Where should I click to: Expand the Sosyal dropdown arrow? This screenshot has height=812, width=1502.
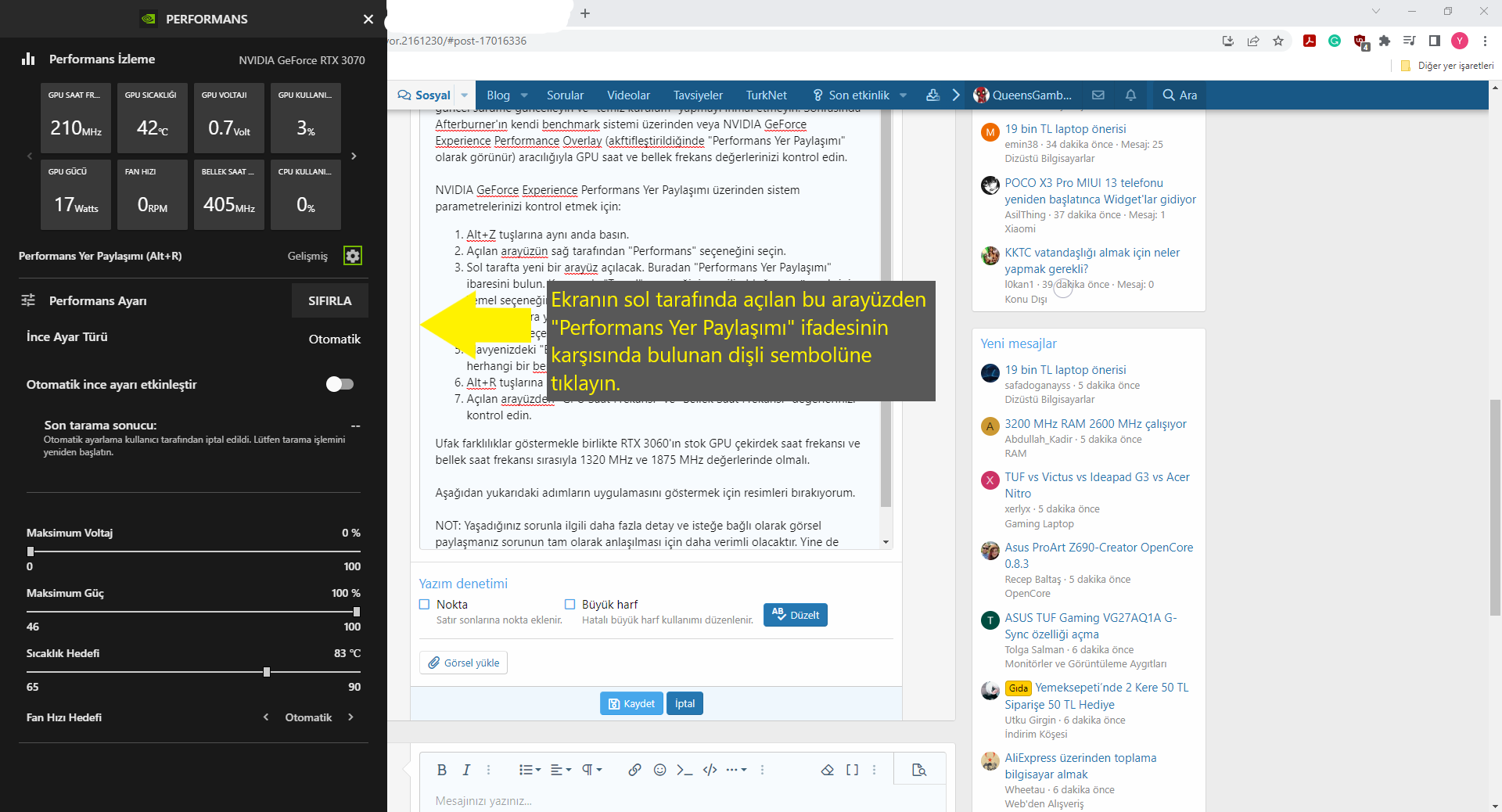click(x=464, y=95)
